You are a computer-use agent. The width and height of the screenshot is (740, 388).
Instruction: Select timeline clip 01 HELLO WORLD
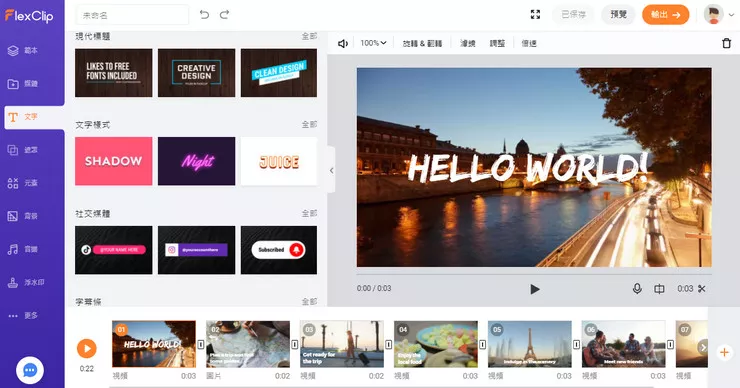154,344
